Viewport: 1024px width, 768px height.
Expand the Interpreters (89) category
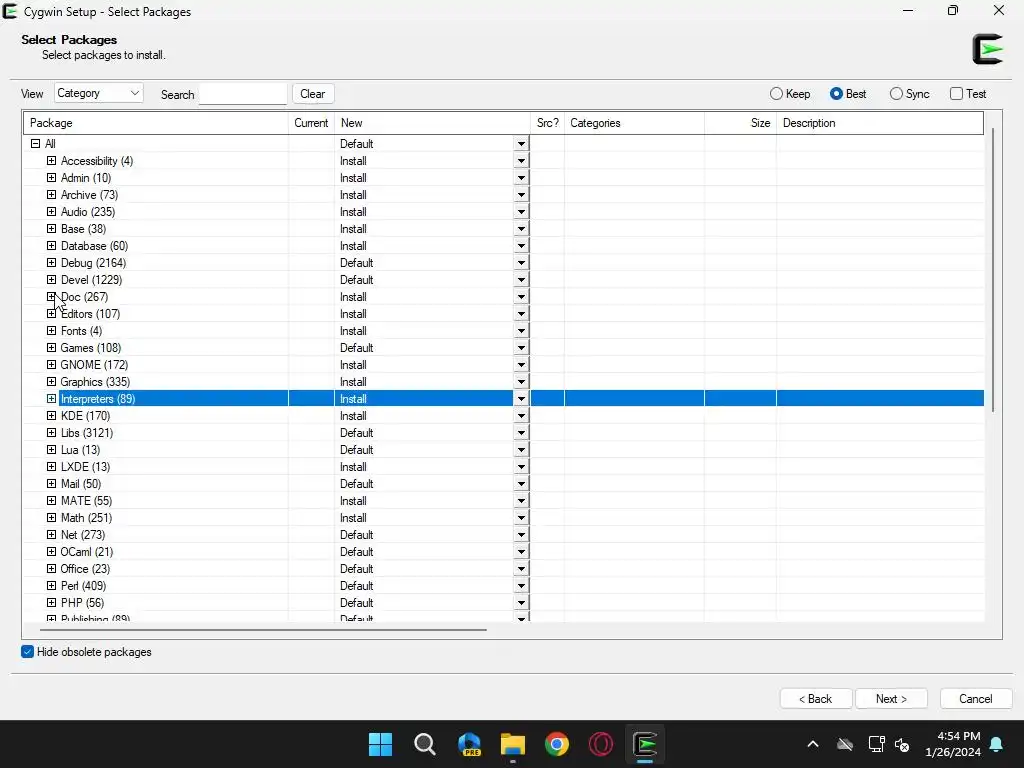pos(52,398)
